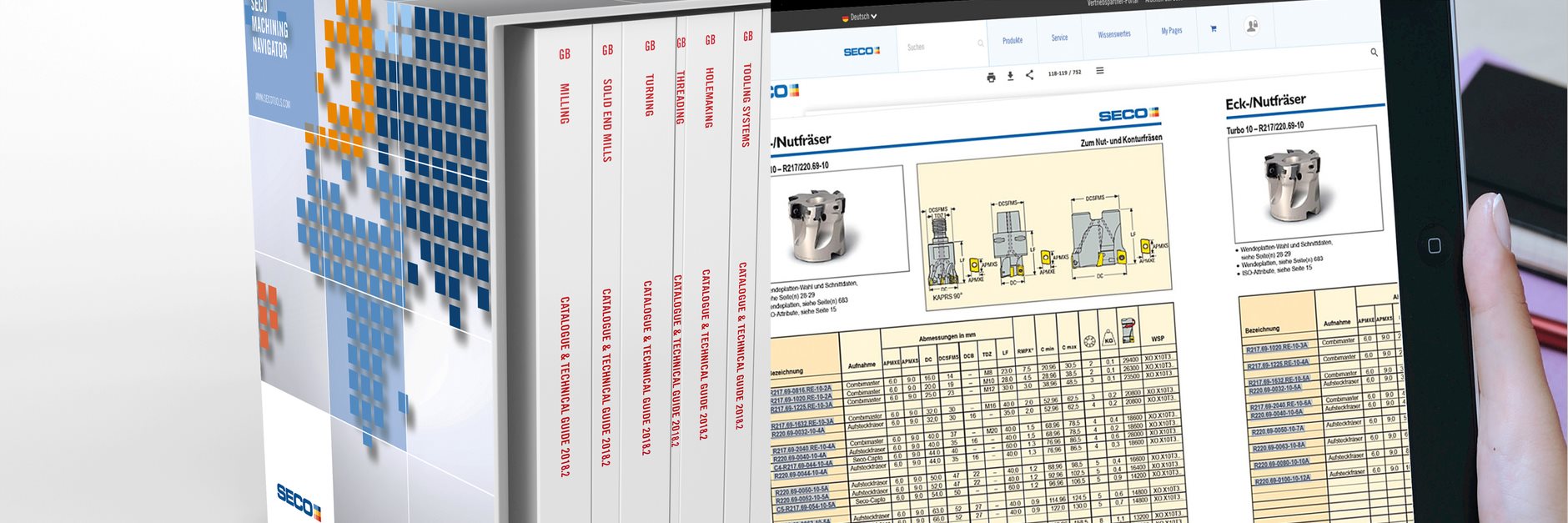
Task: Click the Turbo 10 – R217/220.69-10 subtitle
Action: click(x=1264, y=128)
